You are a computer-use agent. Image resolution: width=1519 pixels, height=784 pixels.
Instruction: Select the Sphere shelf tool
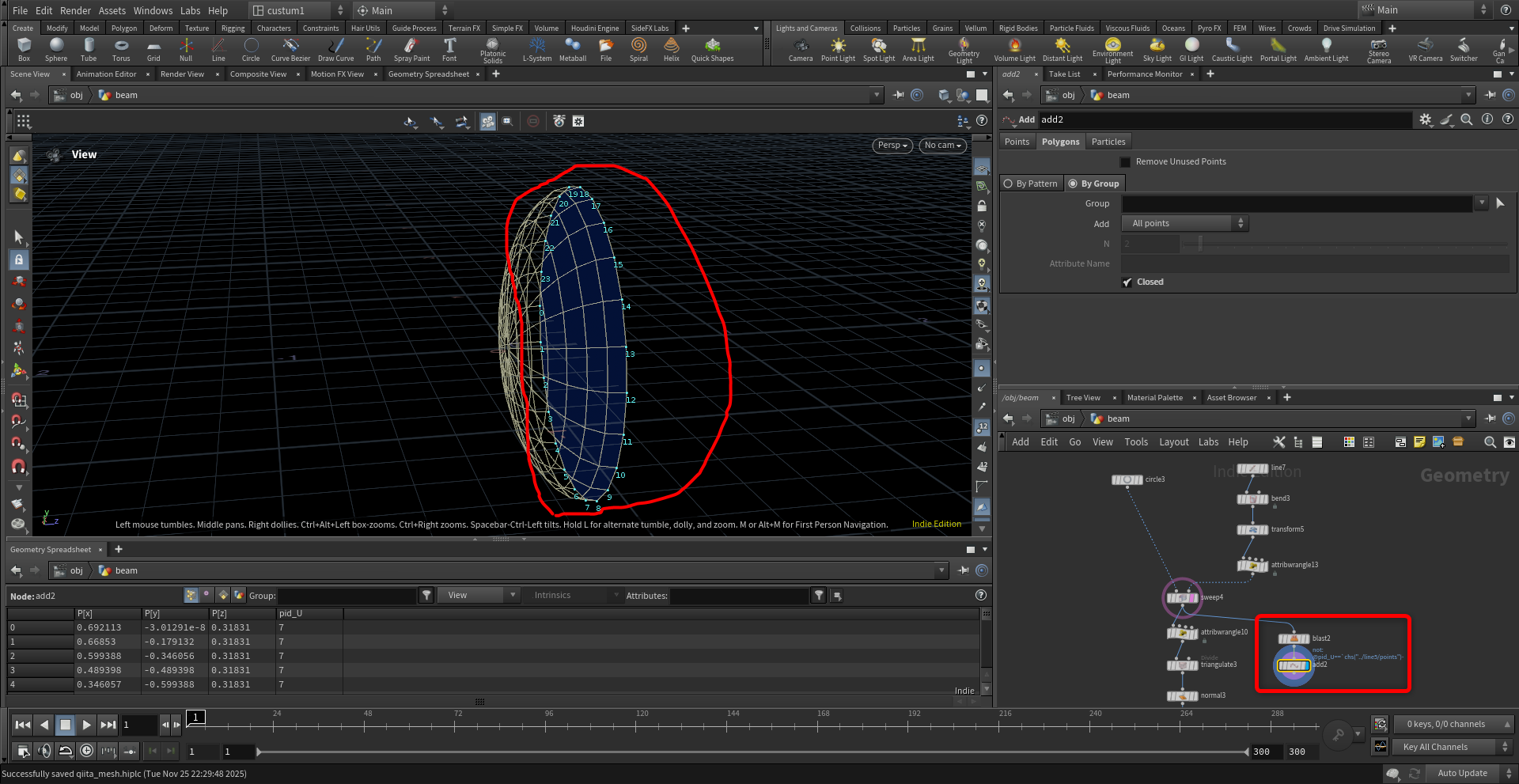pos(56,49)
